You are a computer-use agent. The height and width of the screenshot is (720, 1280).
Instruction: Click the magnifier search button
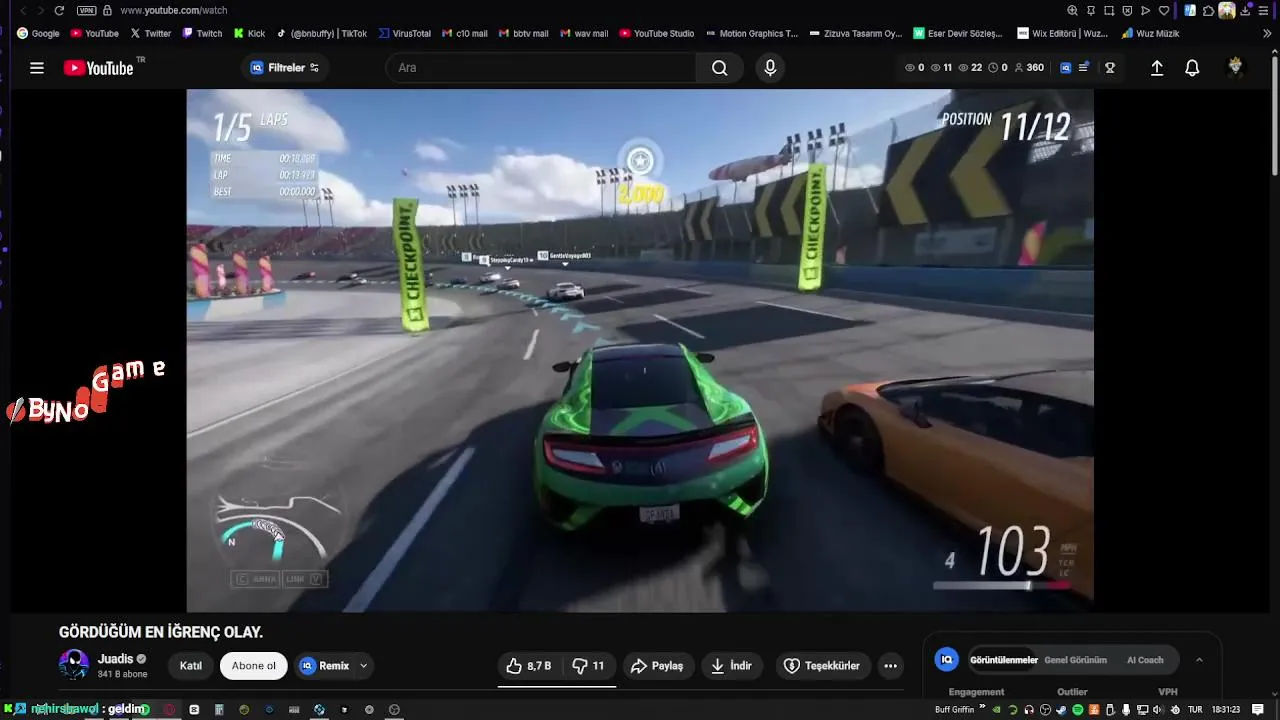[720, 68]
